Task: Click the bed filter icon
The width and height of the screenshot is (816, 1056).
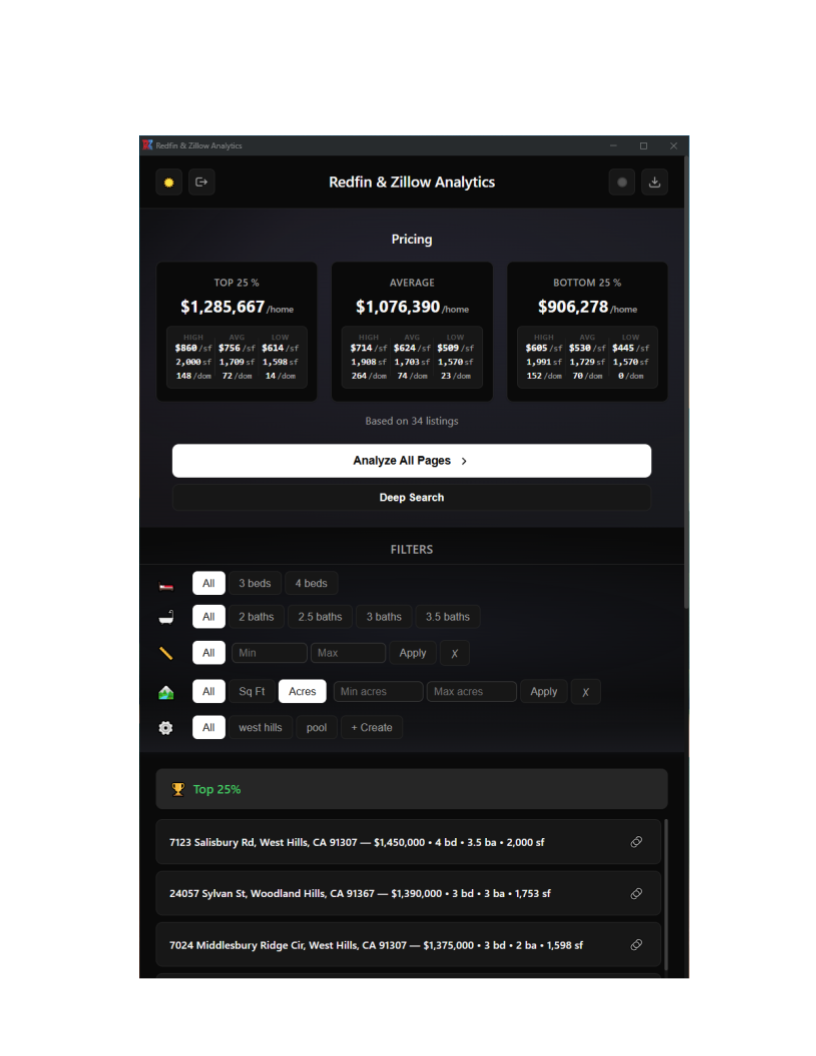Action: pos(165,583)
